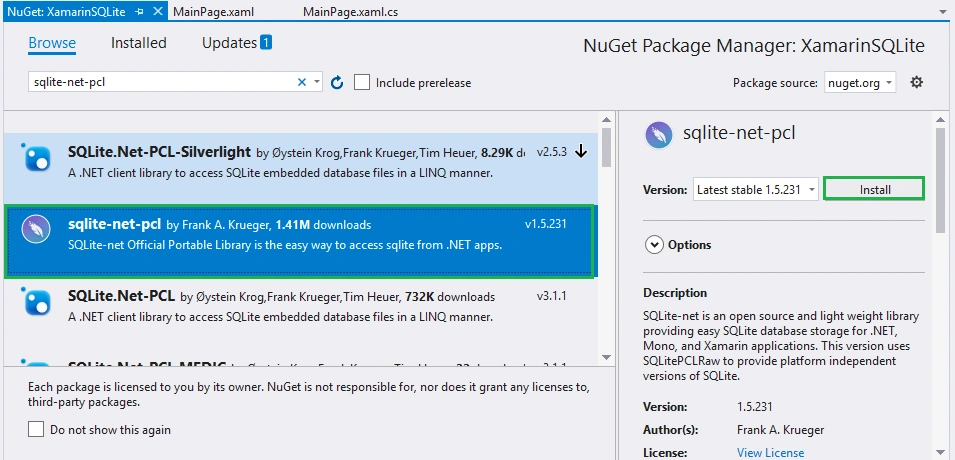The image size is (955, 460).
Task: Click the author name Frank A. Krueger in details
Action: (x=781, y=430)
